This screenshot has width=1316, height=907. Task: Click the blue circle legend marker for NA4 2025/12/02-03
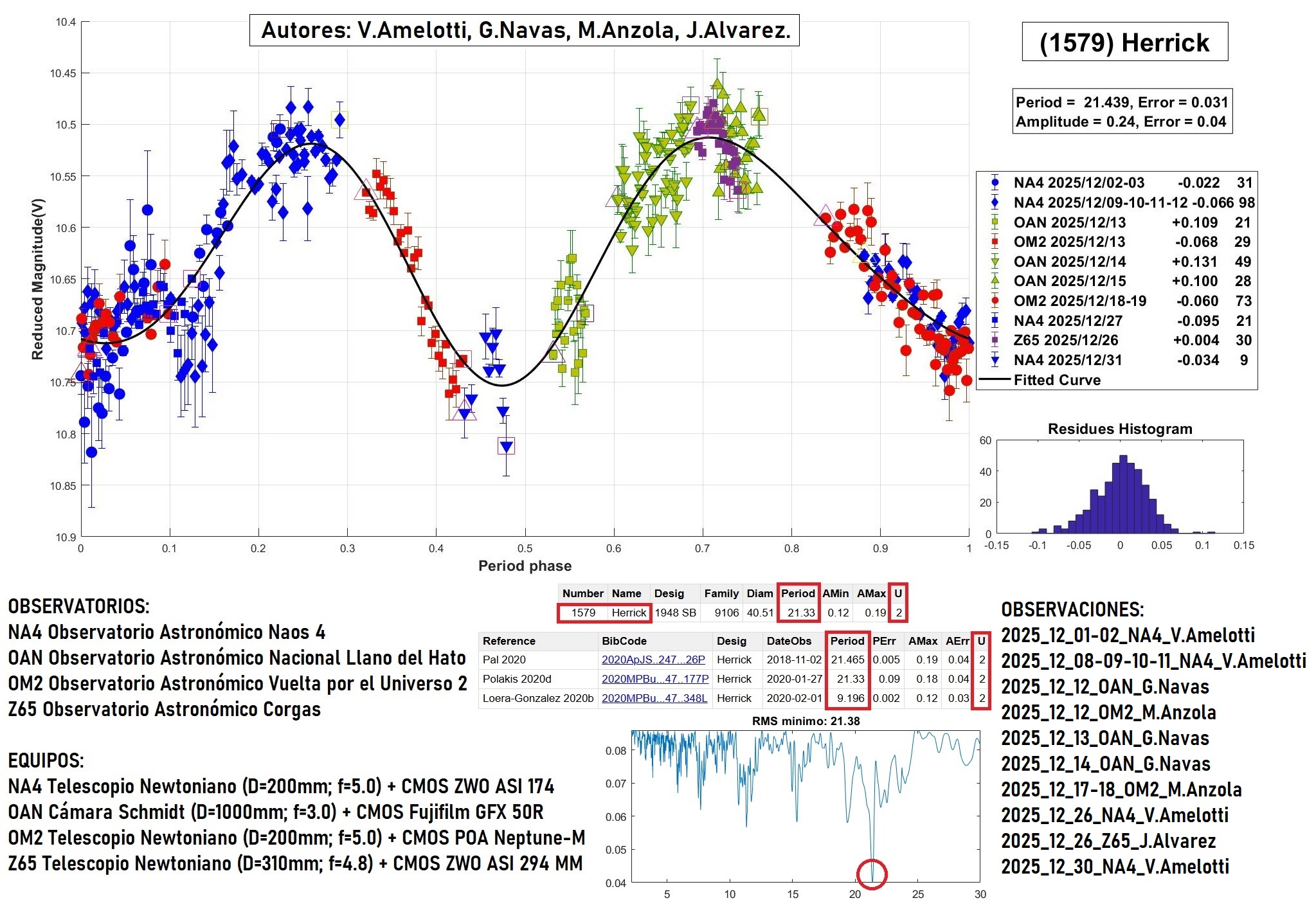tap(995, 183)
